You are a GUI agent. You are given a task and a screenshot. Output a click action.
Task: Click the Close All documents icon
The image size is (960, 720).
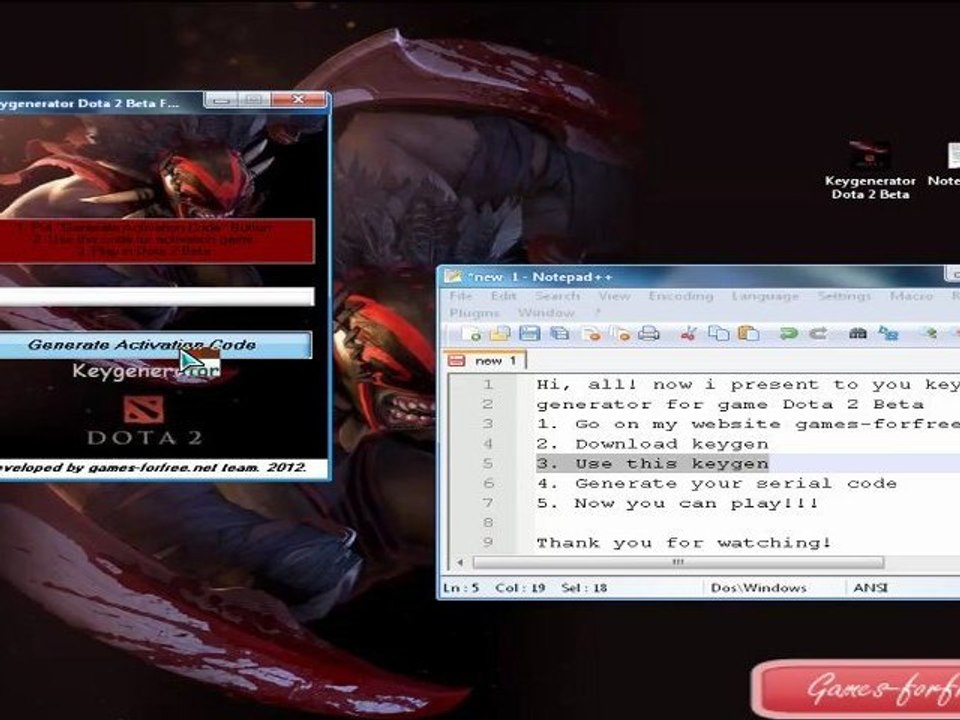click(621, 333)
